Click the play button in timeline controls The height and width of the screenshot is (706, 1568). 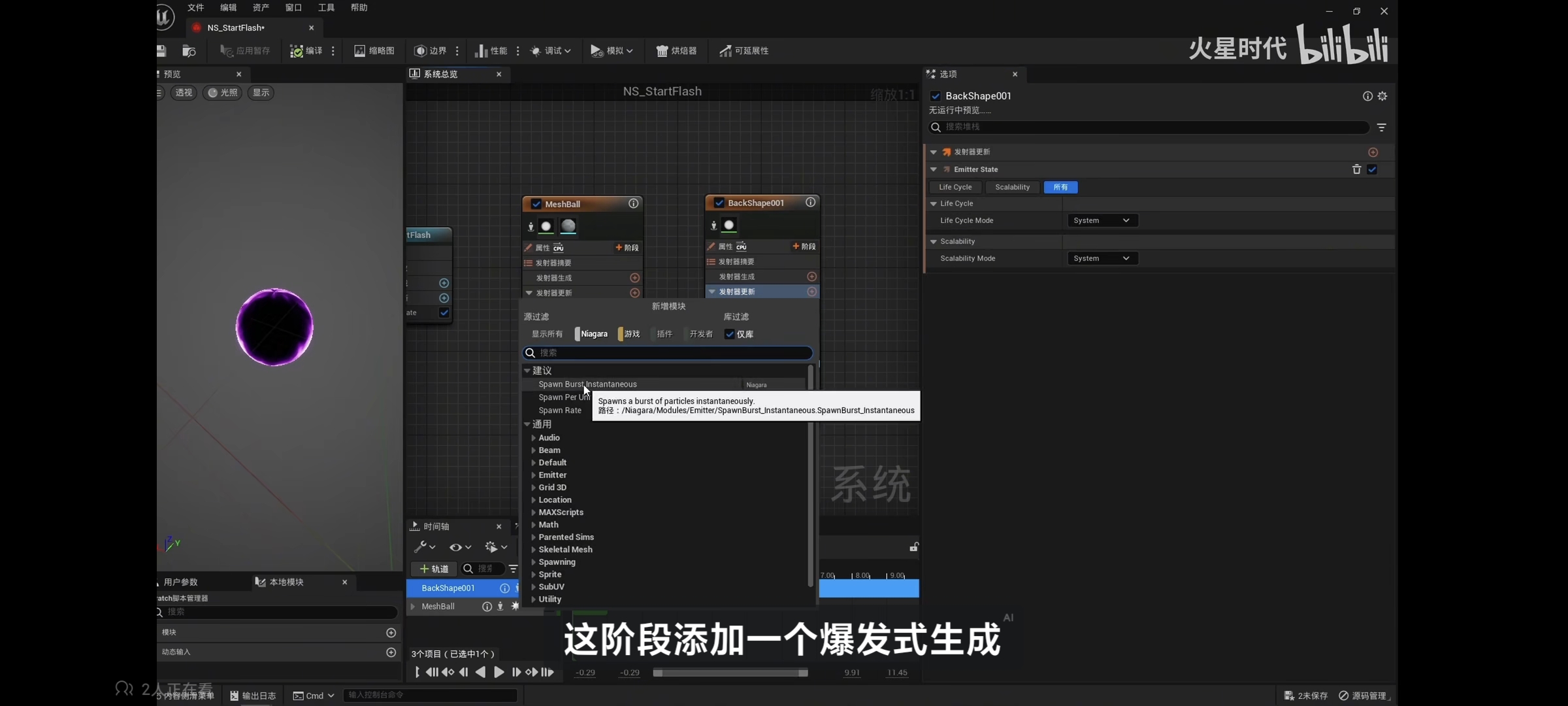tap(498, 672)
